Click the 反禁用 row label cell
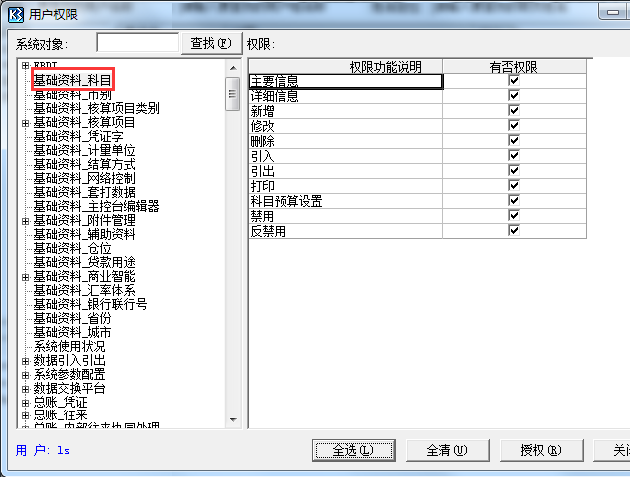Image resolution: width=630 pixels, height=477 pixels. 346,231
